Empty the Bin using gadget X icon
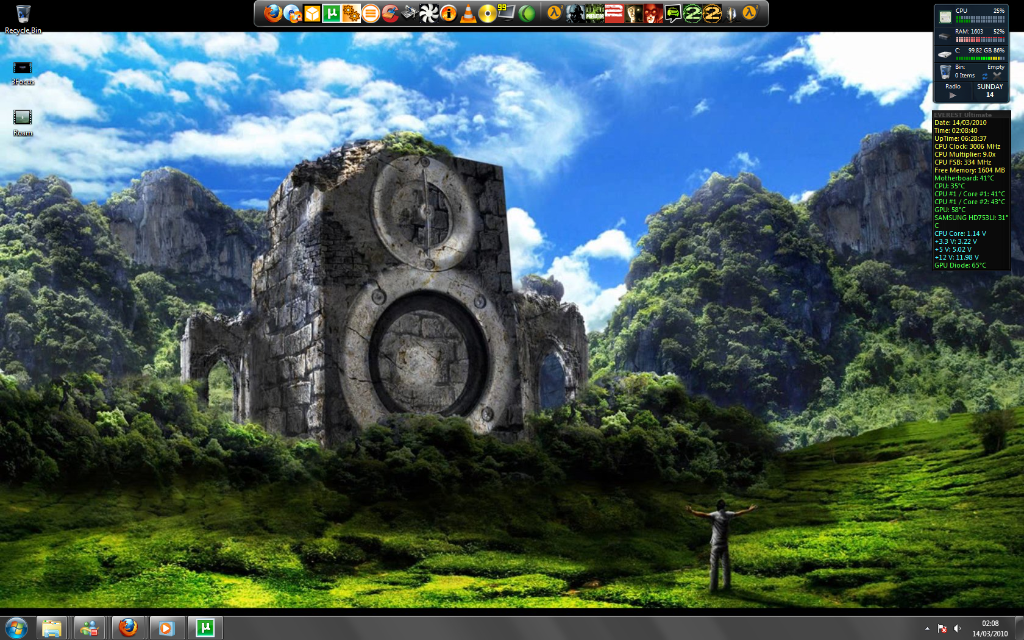The image size is (1024, 640). tap(997, 76)
